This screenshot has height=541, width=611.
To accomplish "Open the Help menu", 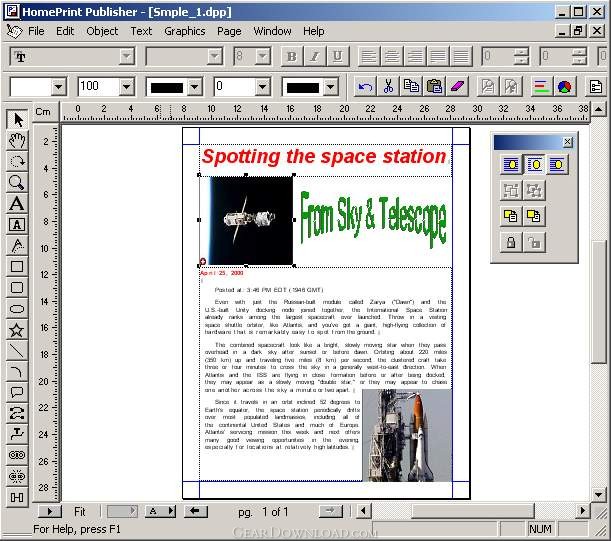I will point(314,31).
